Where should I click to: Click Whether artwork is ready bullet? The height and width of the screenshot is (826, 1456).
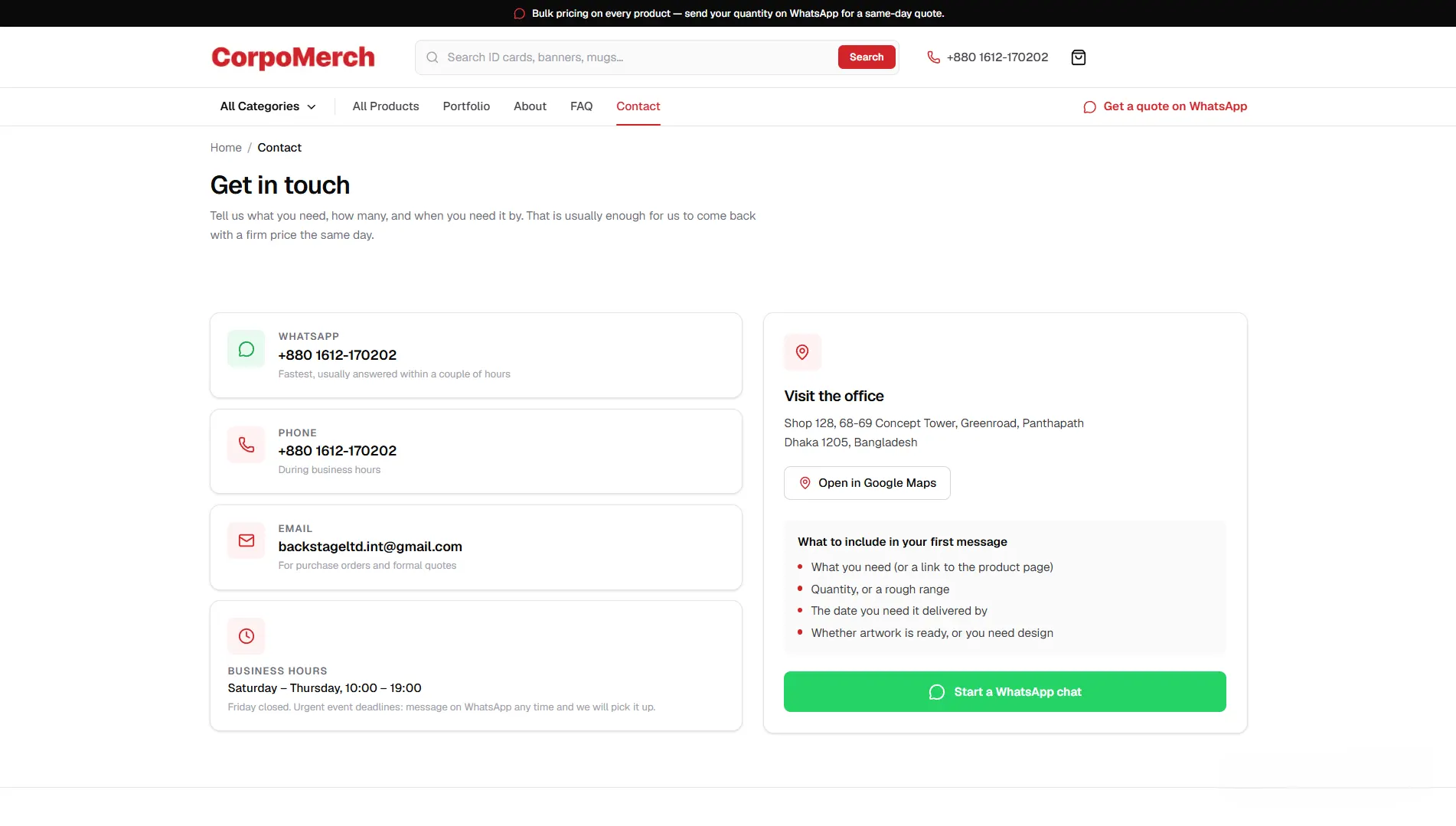[x=932, y=633]
